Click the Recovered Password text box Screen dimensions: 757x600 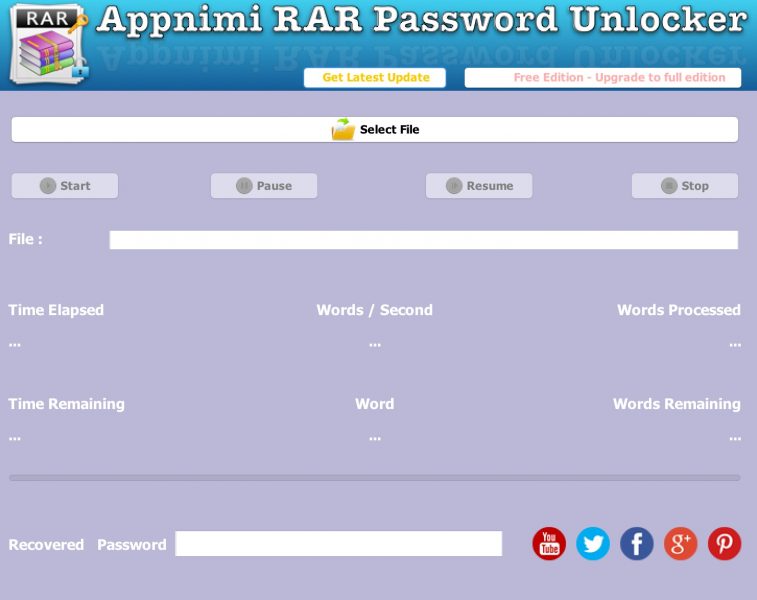(339, 544)
